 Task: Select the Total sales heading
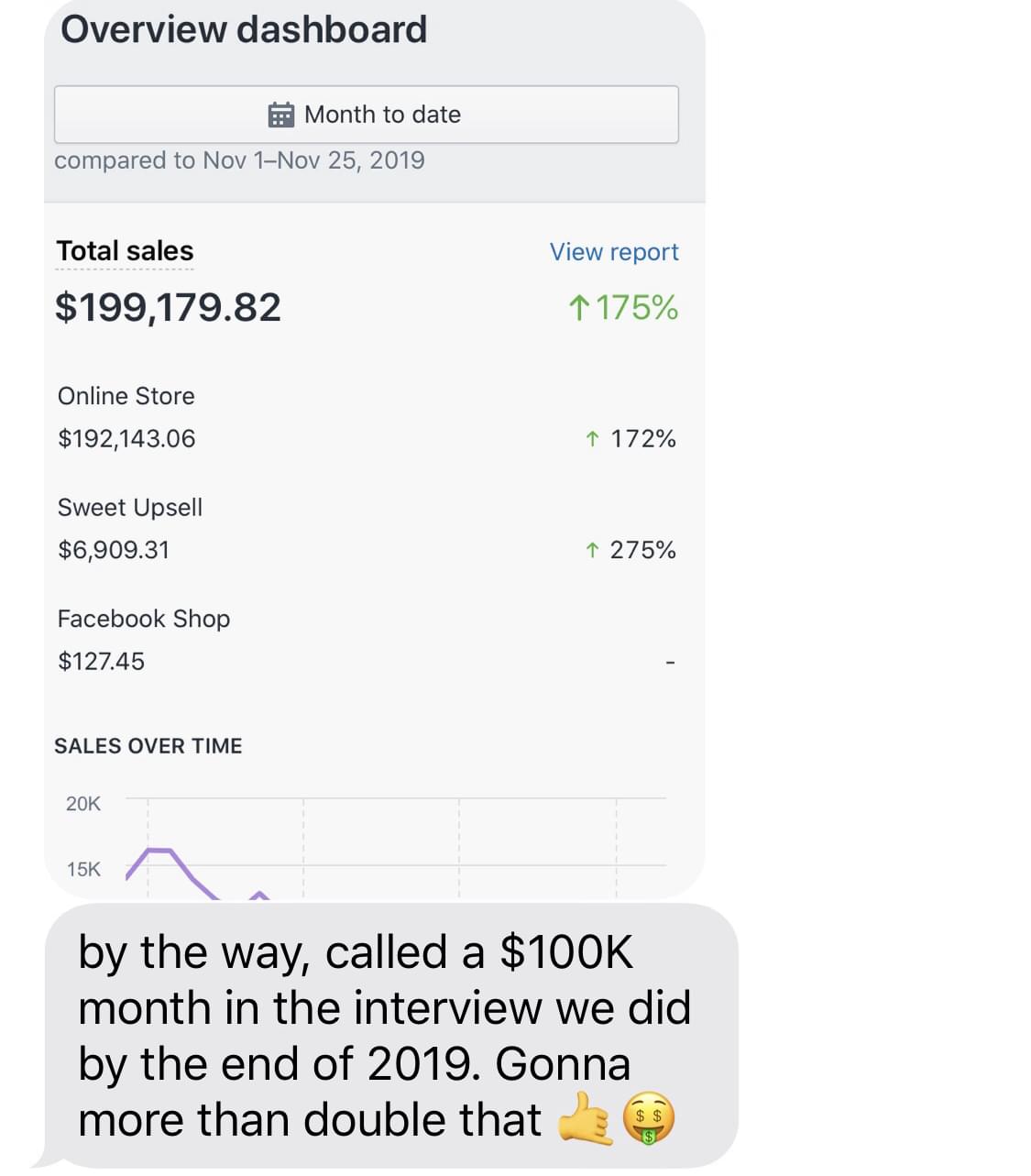[125, 251]
